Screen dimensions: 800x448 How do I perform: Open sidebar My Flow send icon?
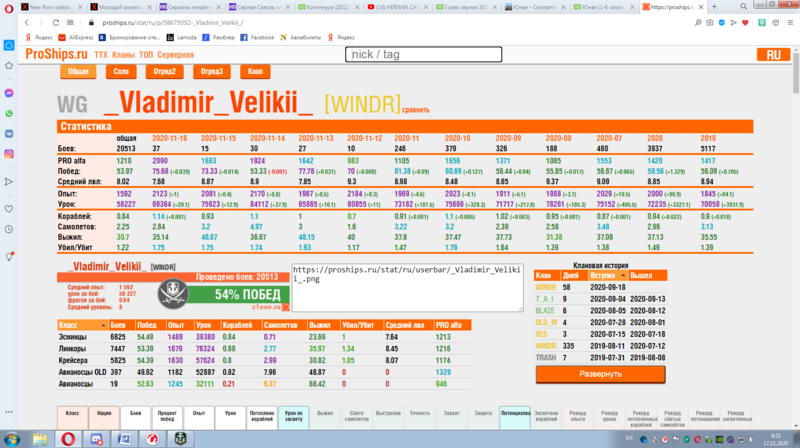9,182
